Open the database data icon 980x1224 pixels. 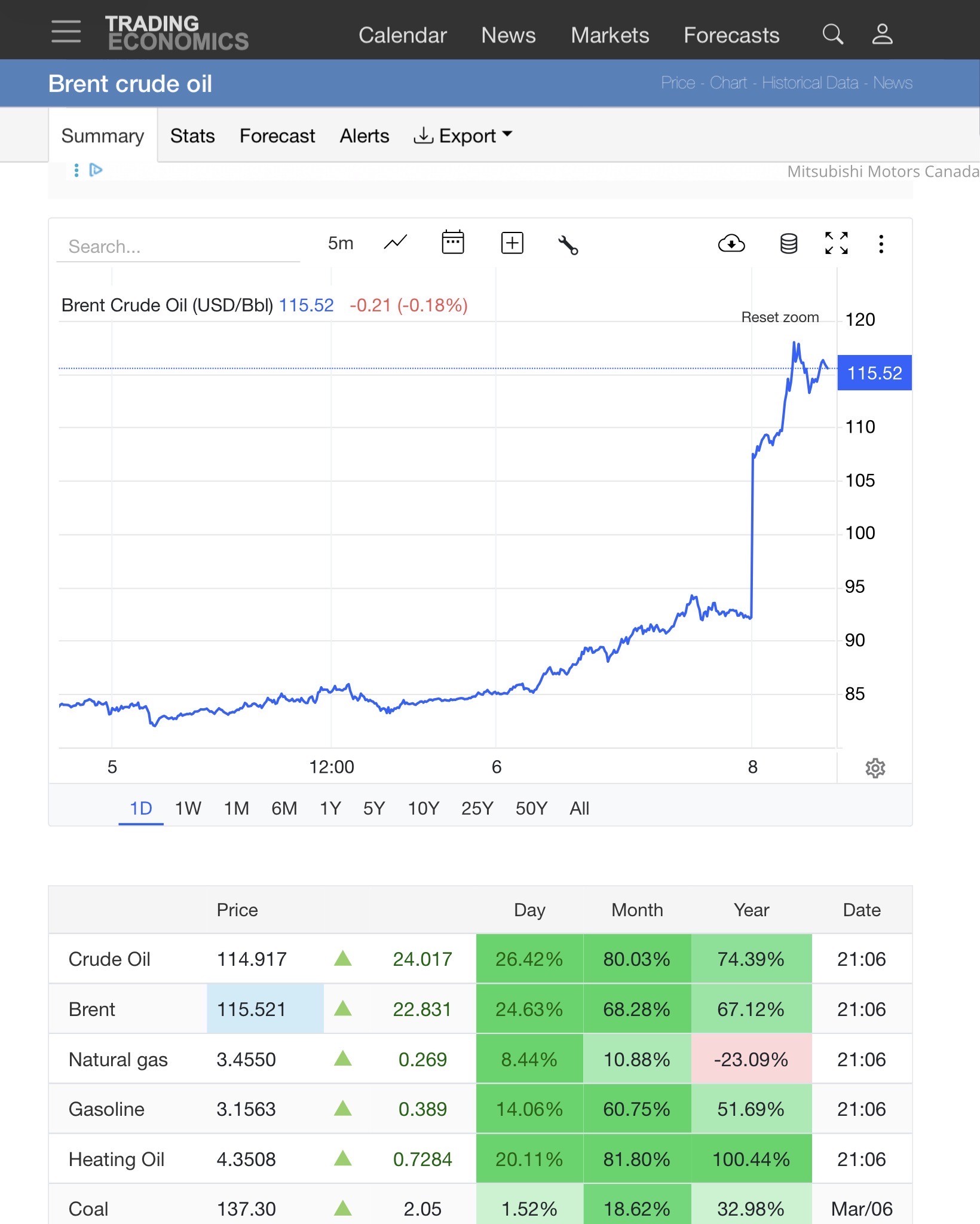(788, 244)
